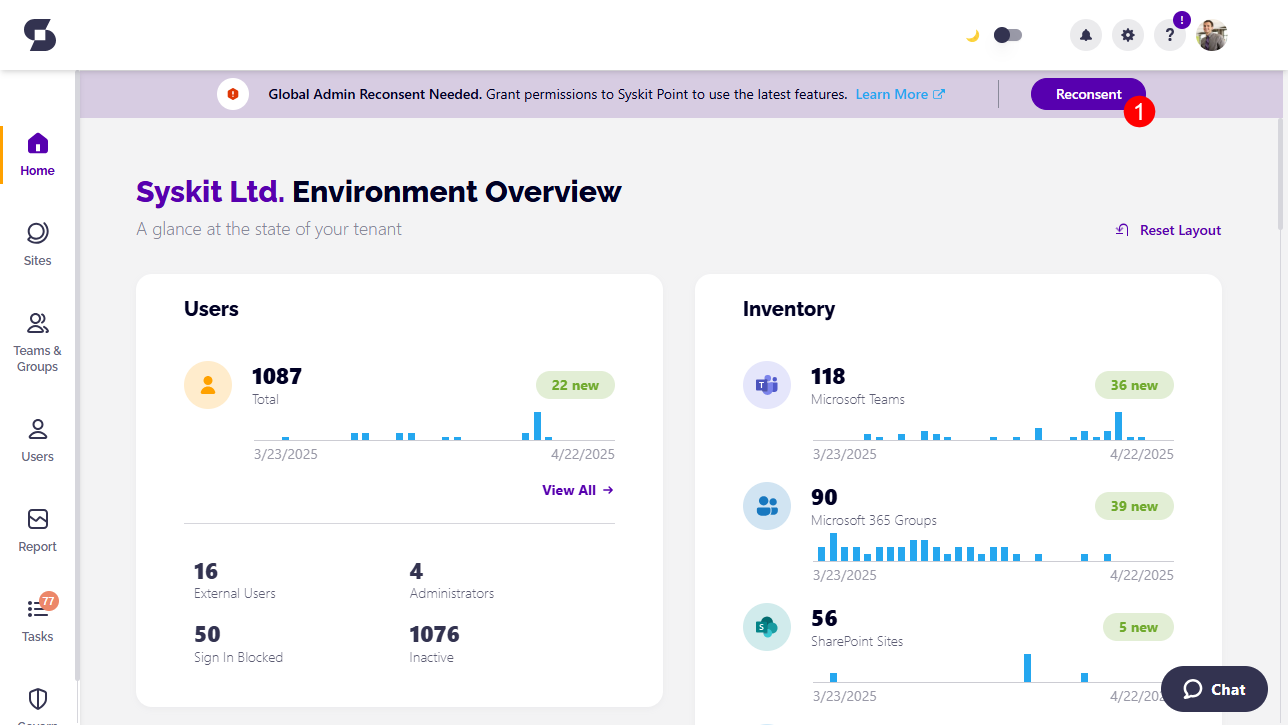
Task: Open the settings gear
Action: click(1128, 35)
